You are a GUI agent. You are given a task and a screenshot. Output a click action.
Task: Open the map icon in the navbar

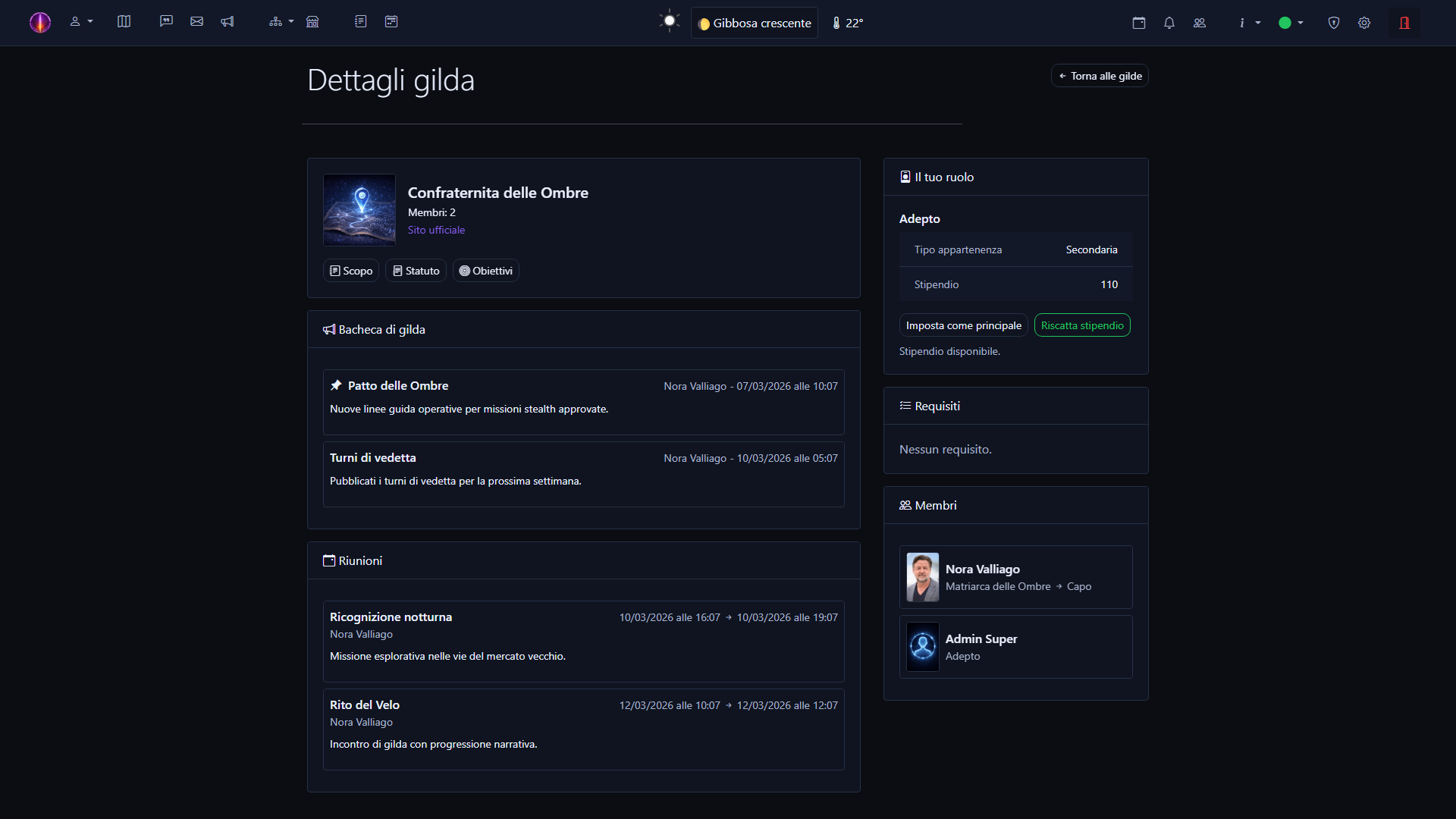124,22
